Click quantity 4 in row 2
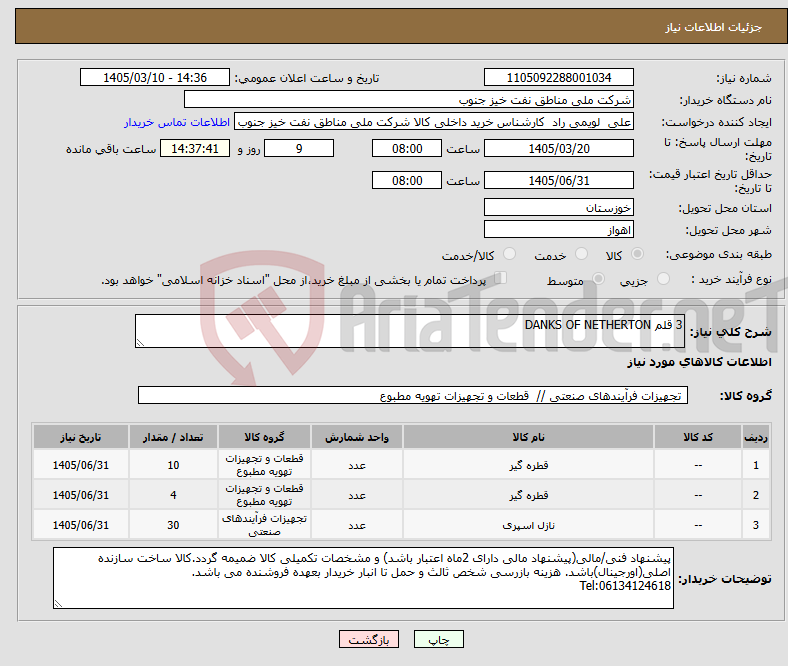 (173, 495)
